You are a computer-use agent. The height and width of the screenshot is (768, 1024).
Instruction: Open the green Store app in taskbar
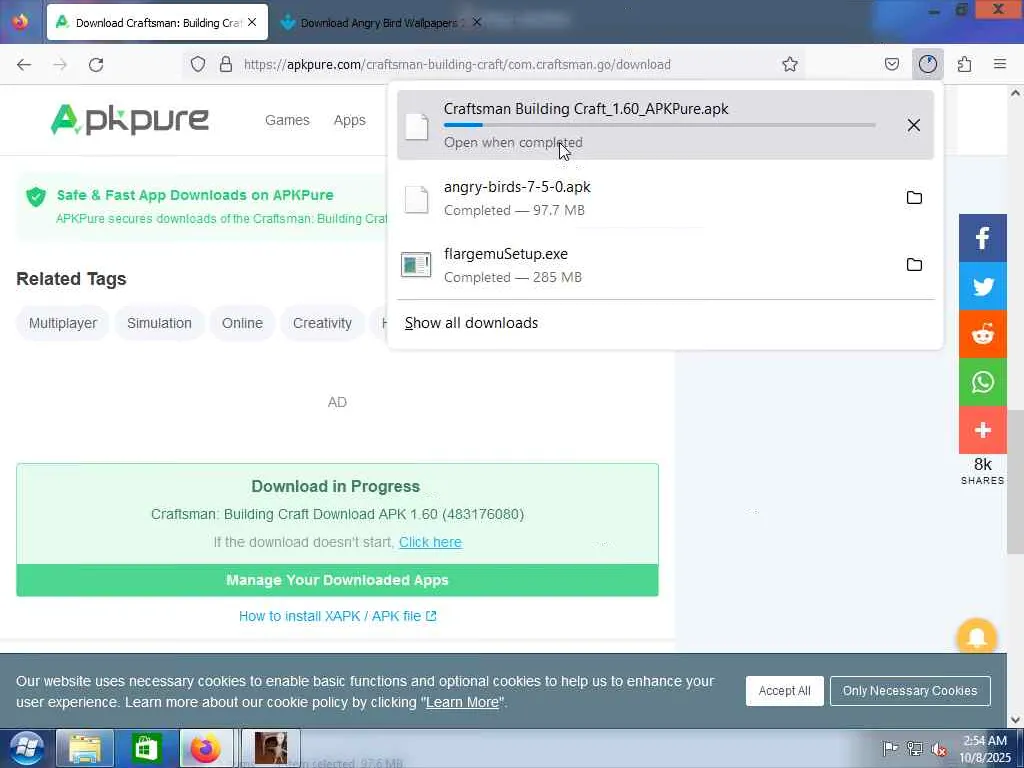coord(146,748)
